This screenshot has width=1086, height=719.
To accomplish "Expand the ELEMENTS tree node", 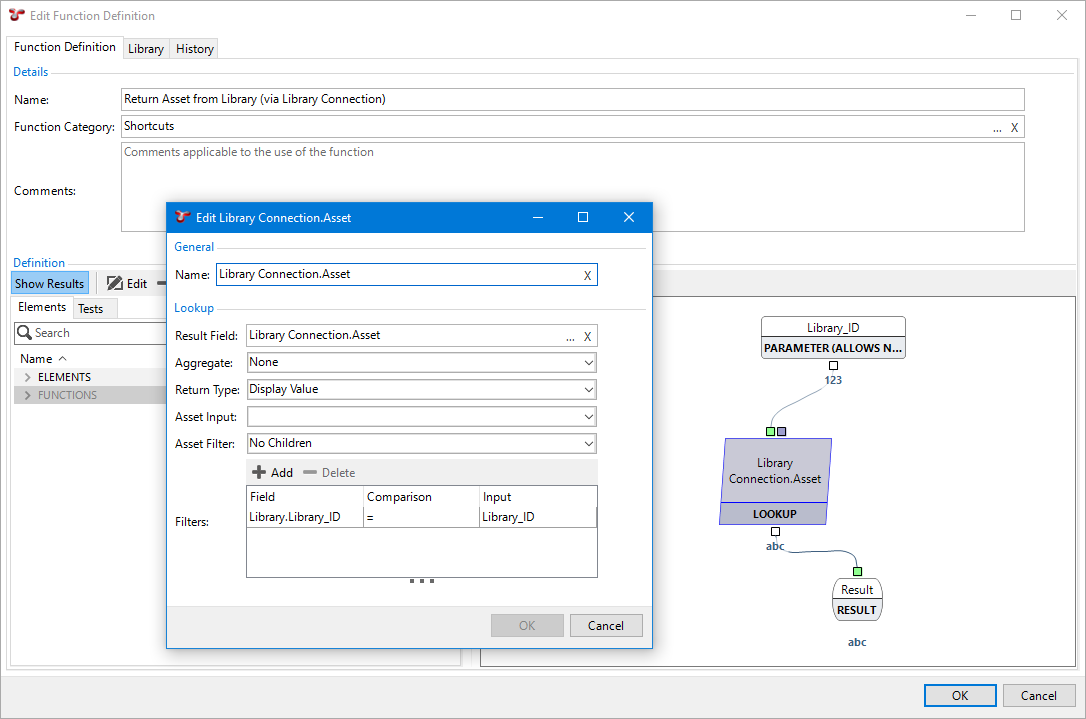I will [x=27, y=377].
